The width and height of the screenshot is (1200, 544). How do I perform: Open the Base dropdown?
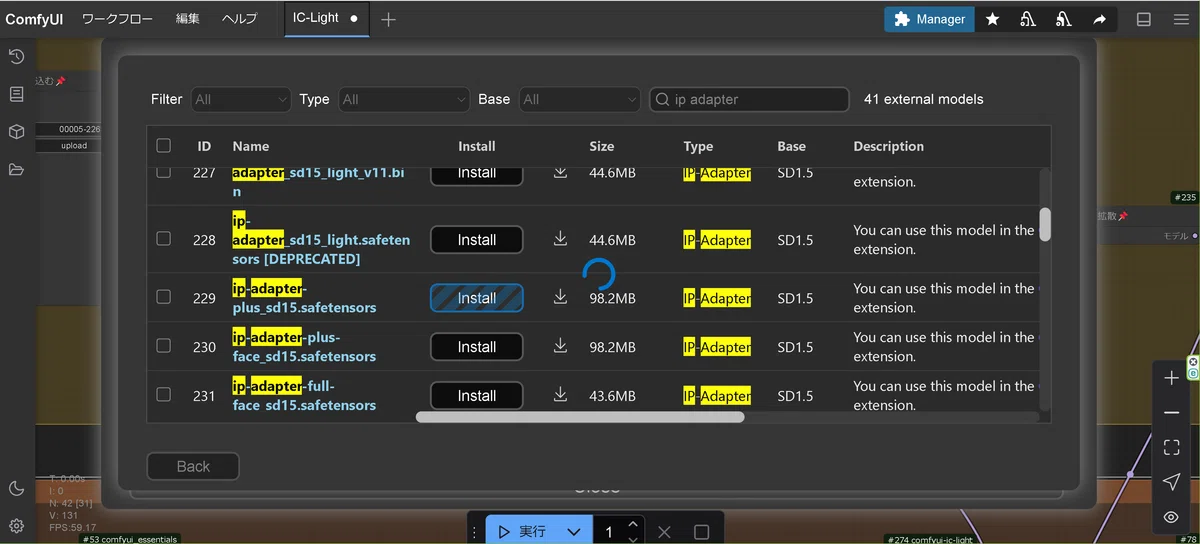click(x=579, y=99)
